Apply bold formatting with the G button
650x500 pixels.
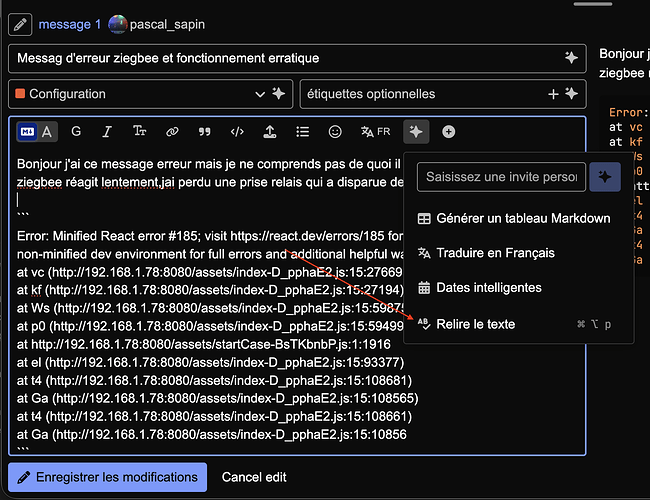76,131
